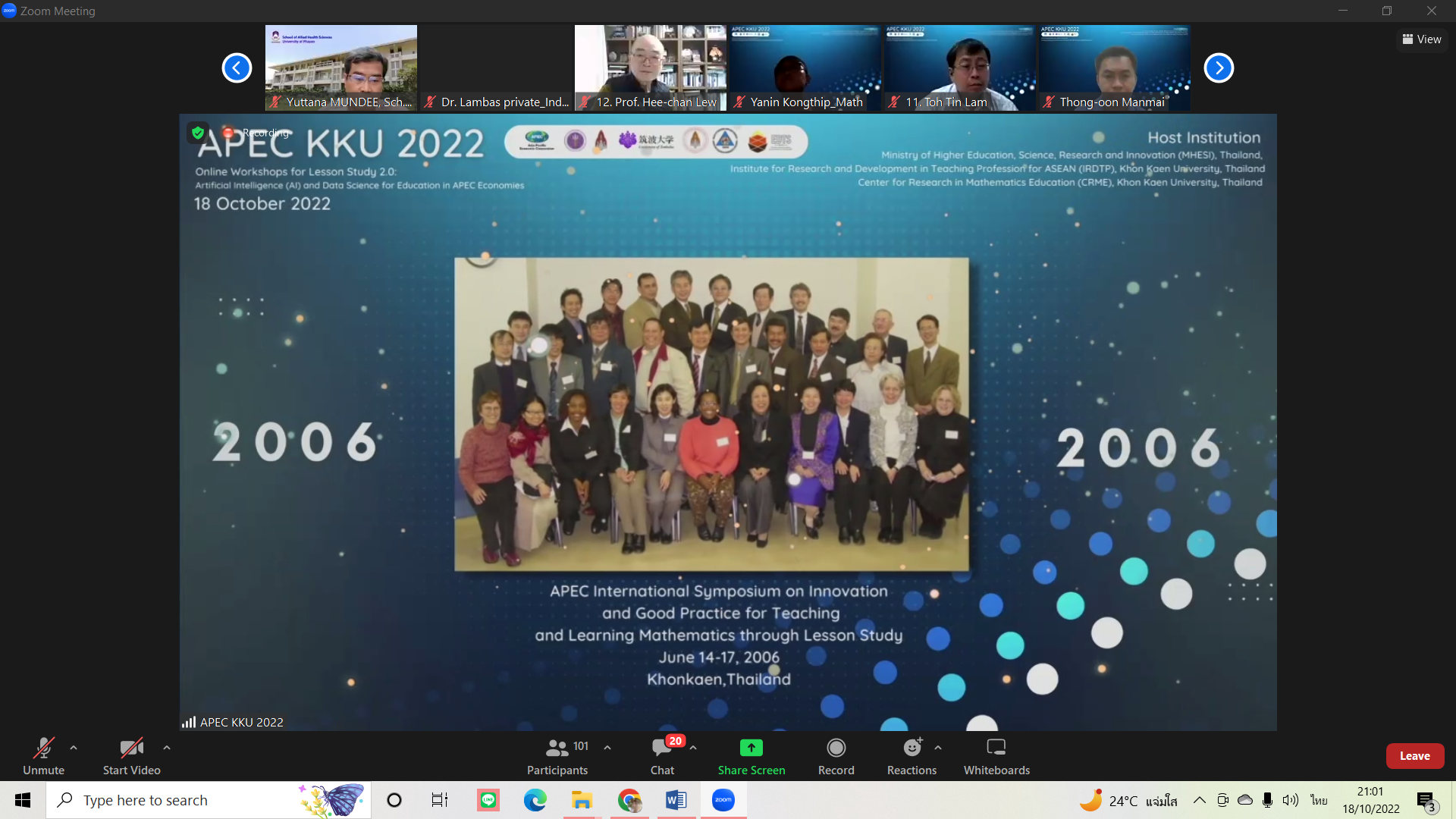
Task: Click the green Share Screen icon
Action: 751,748
